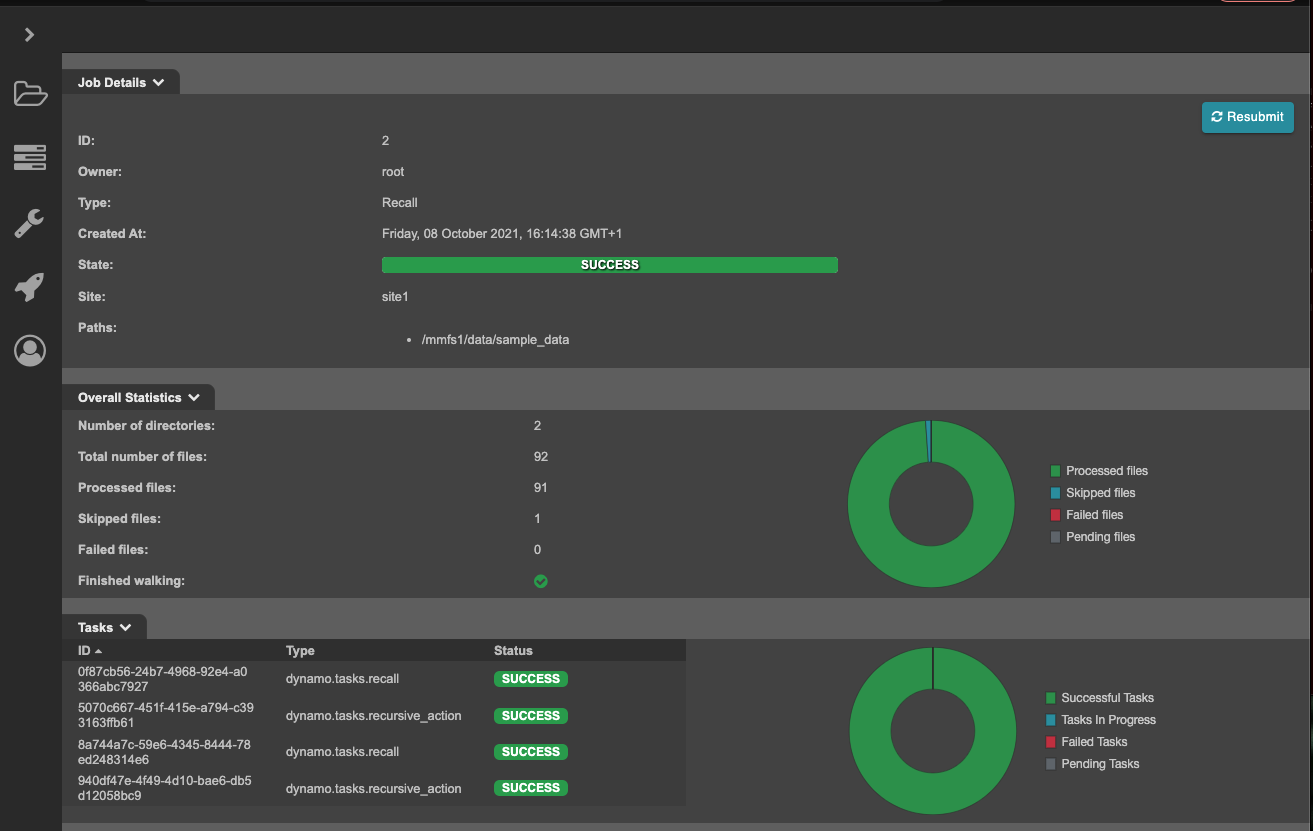
Task: Open the wrench settings icon
Action: tap(30, 223)
